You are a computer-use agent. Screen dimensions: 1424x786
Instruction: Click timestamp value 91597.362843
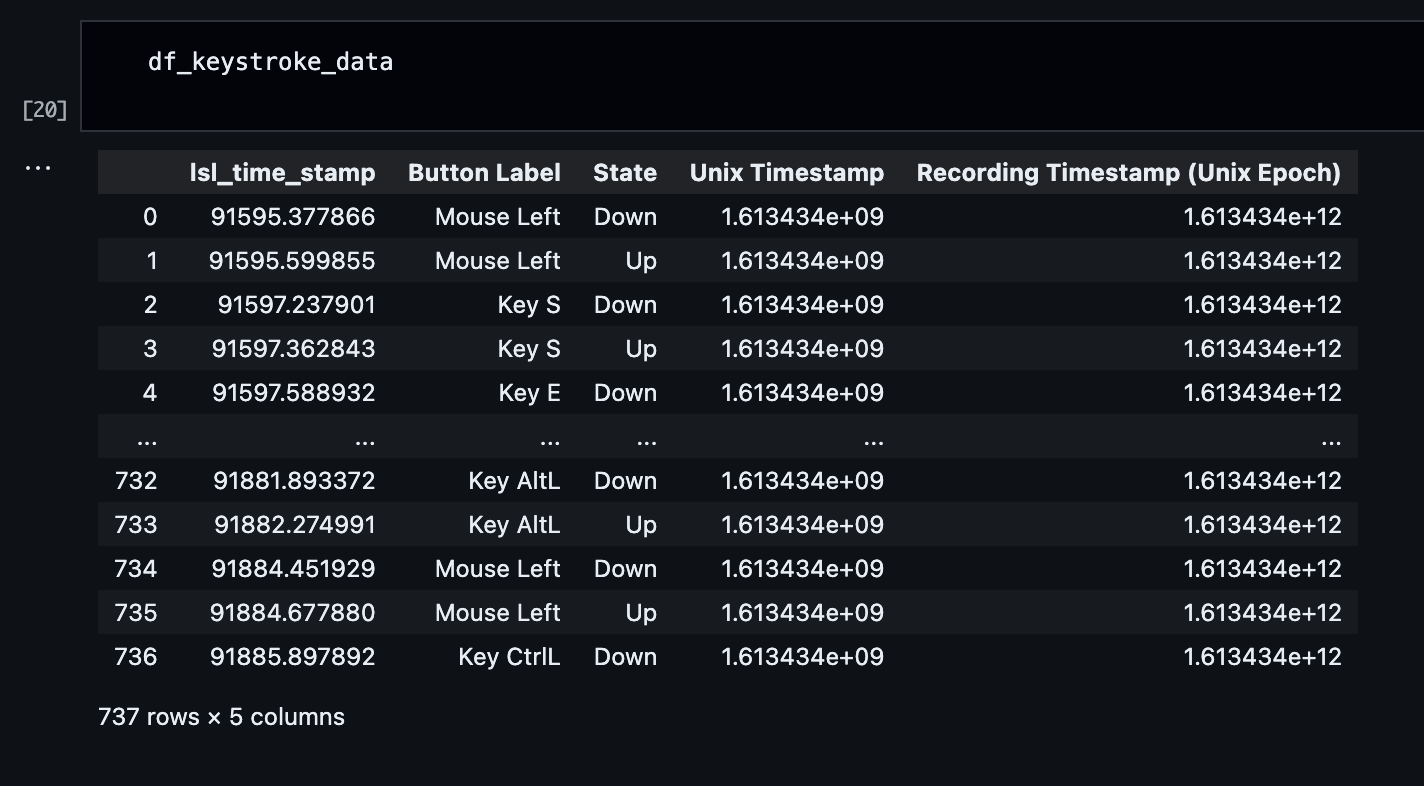(293, 349)
